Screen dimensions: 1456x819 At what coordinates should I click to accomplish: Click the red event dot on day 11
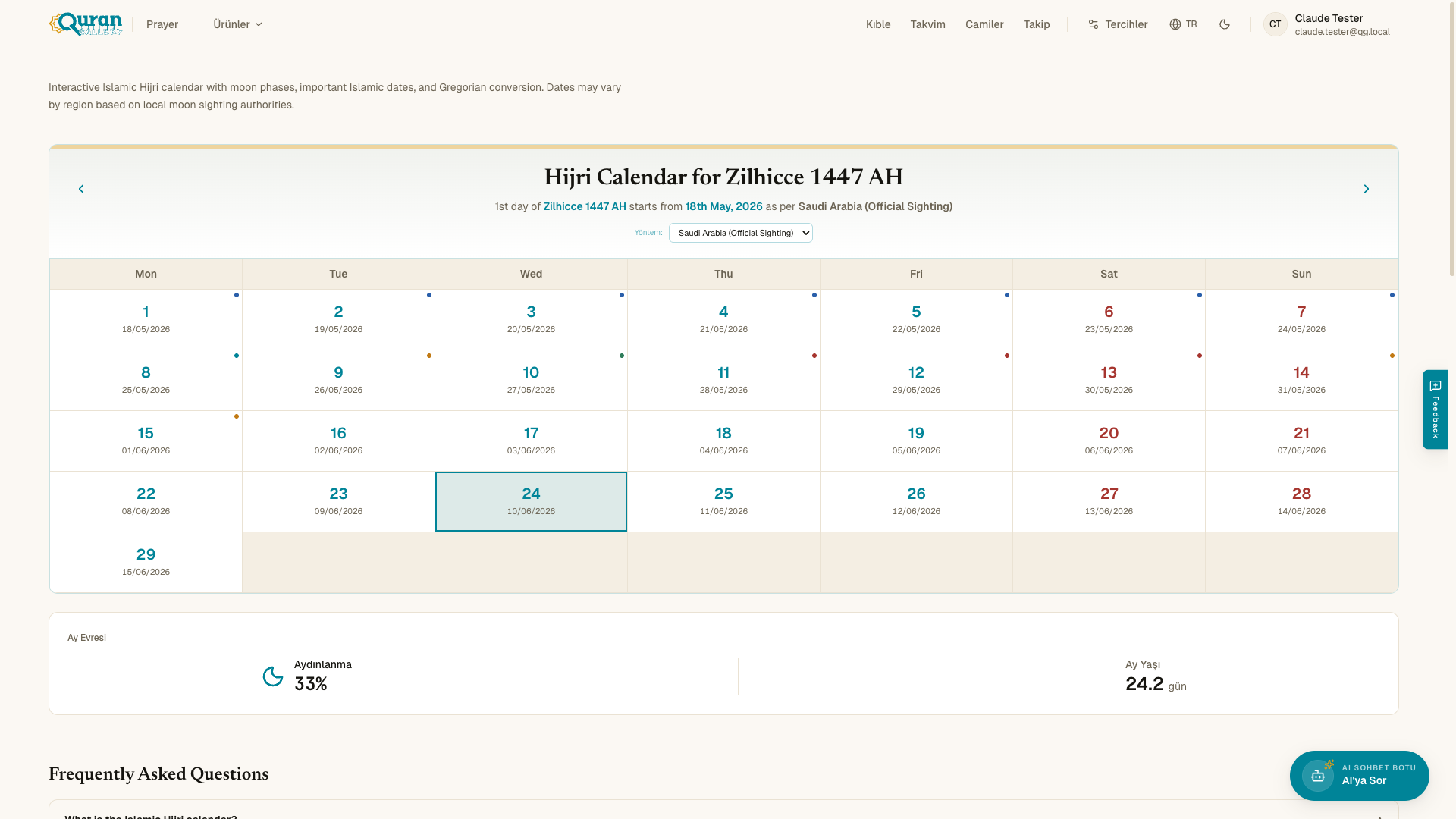[814, 356]
